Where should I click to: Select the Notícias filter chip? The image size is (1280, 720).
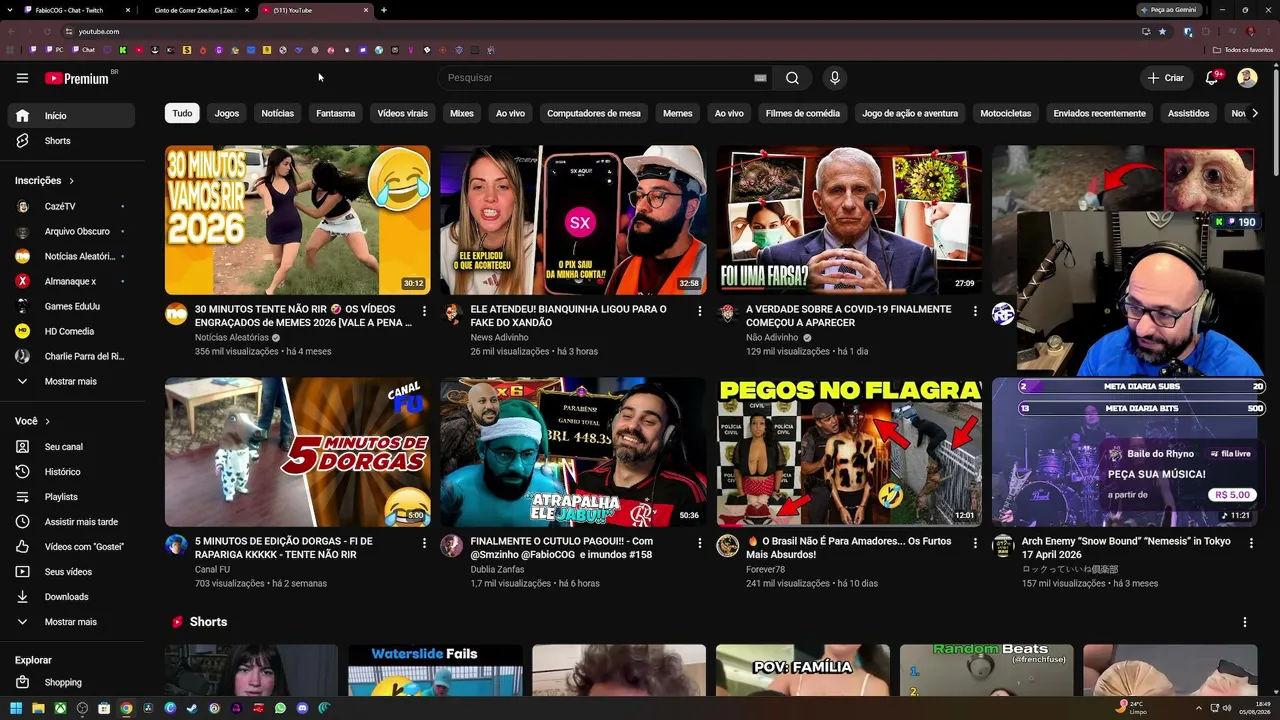[278, 114]
